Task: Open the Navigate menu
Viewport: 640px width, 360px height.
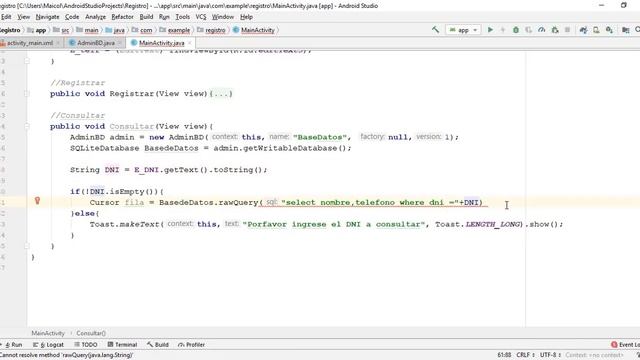Action: [x=47, y=17]
